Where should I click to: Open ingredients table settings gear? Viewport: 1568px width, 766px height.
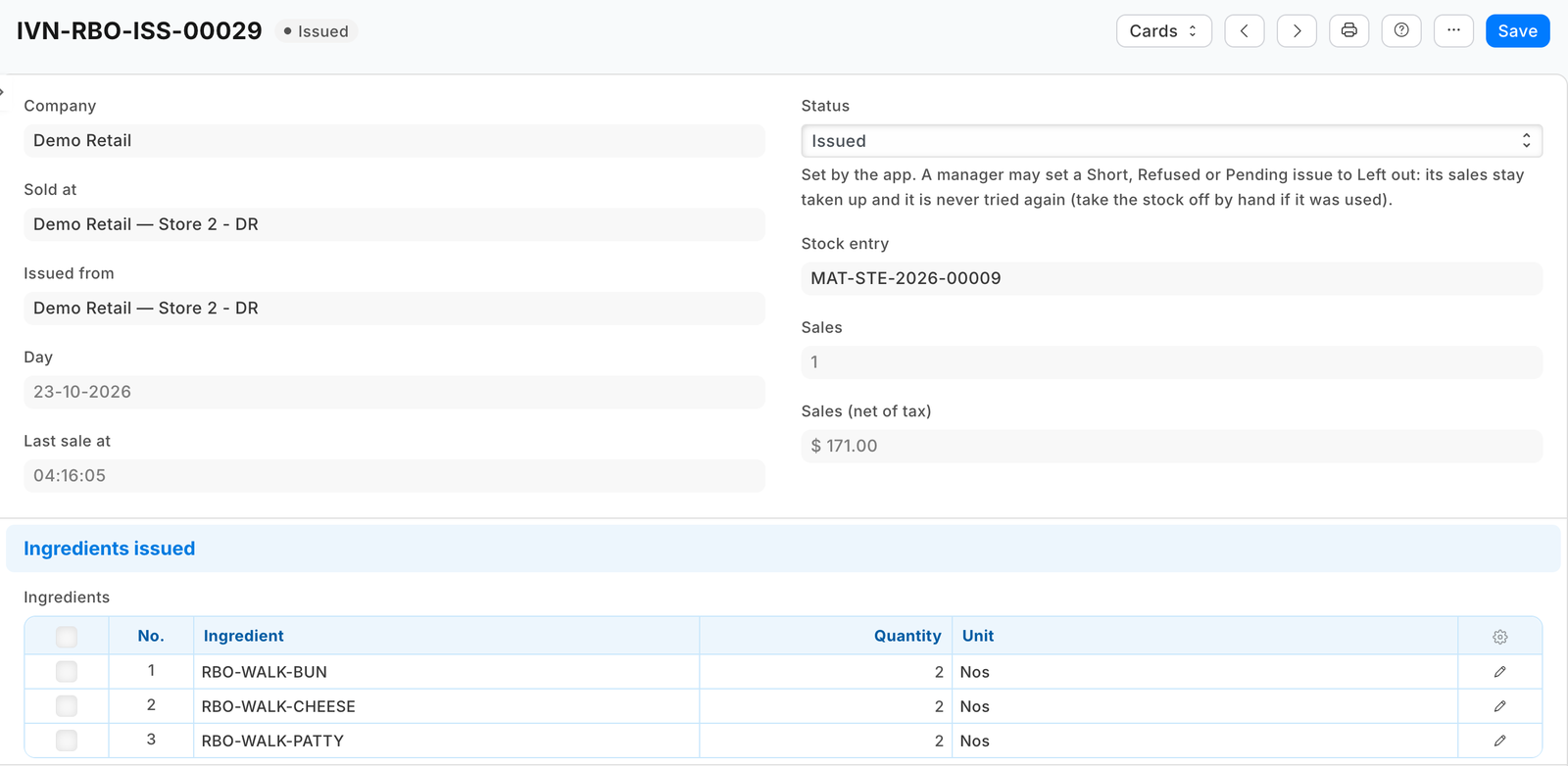1499,637
